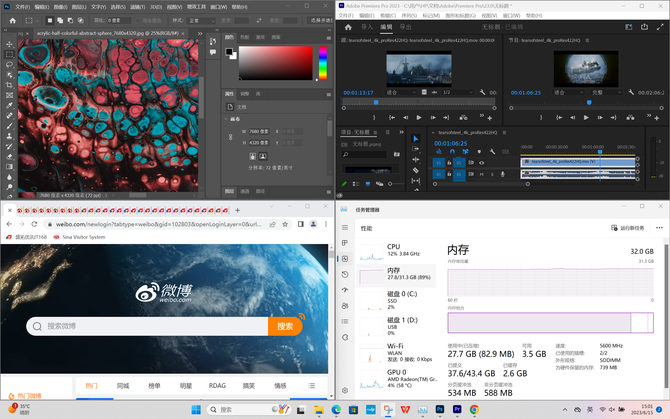Click Photoshop Home icon in options bar

[x=13, y=21]
